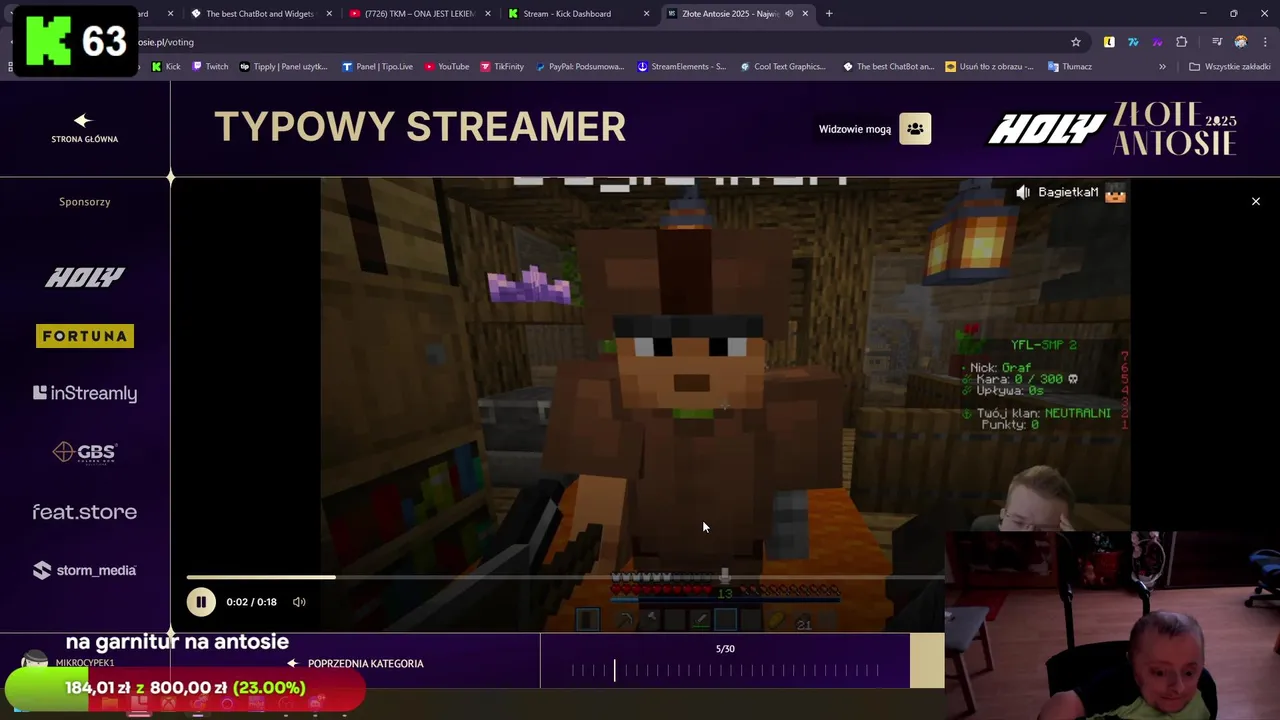Image resolution: width=1280 pixels, height=720 pixels.
Task: Open the 'Cool Text Graphics...' bookmark
Action: pos(783,67)
